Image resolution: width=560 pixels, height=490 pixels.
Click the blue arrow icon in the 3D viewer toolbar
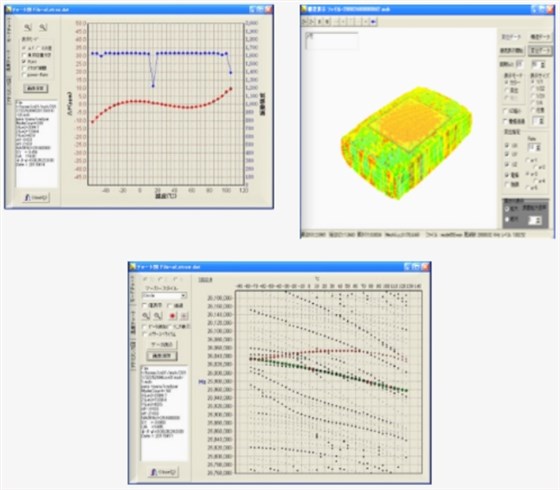(x=373, y=22)
